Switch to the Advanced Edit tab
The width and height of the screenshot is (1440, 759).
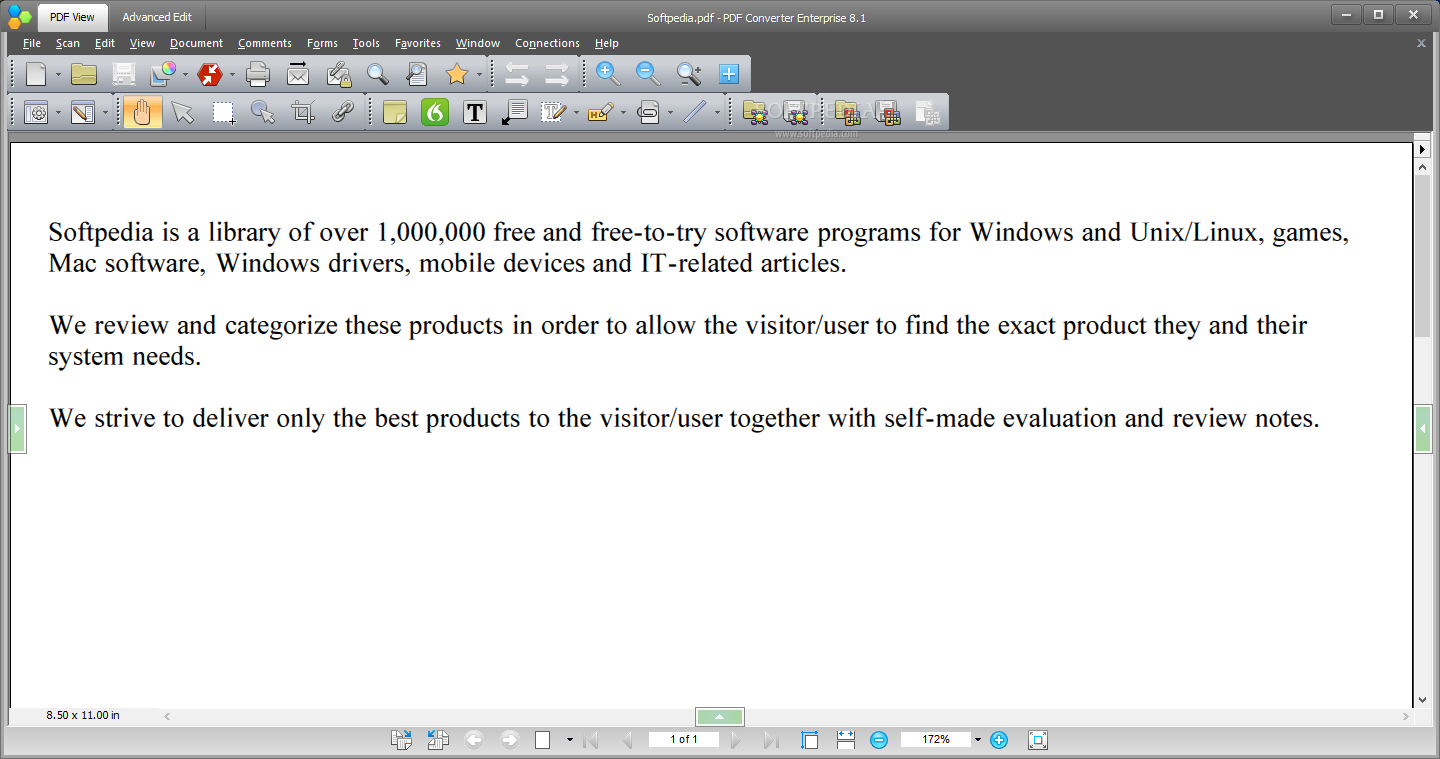coord(157,17)
